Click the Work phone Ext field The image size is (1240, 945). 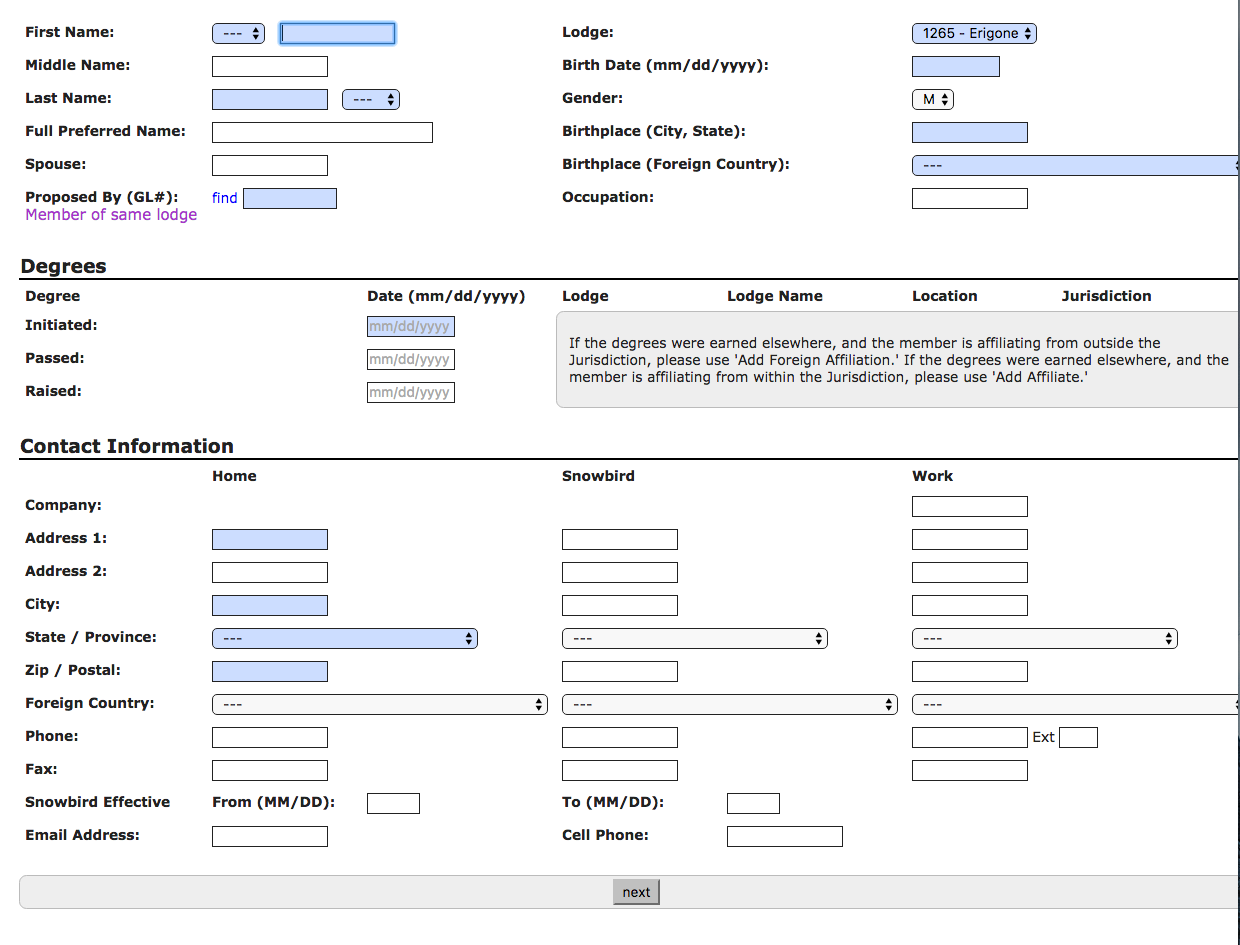coord(1078,738)
